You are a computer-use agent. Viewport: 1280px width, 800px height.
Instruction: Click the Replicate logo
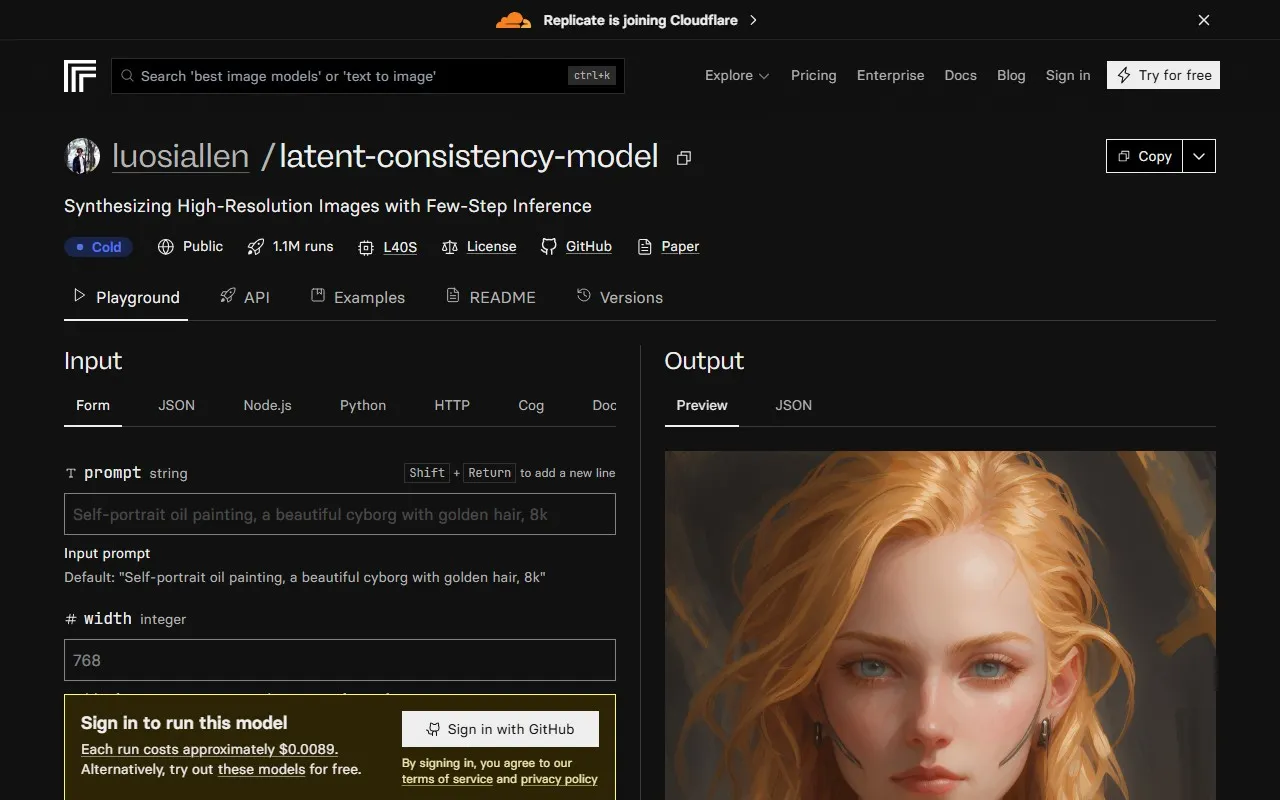pos(80,75)
